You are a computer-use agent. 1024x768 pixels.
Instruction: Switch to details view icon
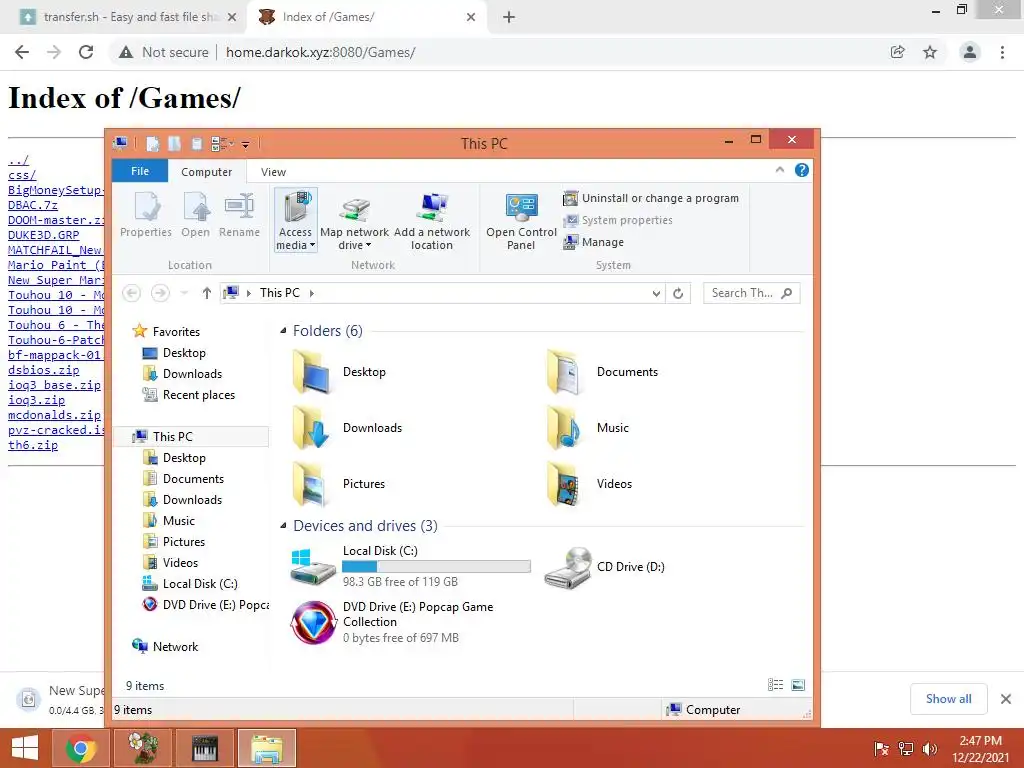[x=775, y=684]
